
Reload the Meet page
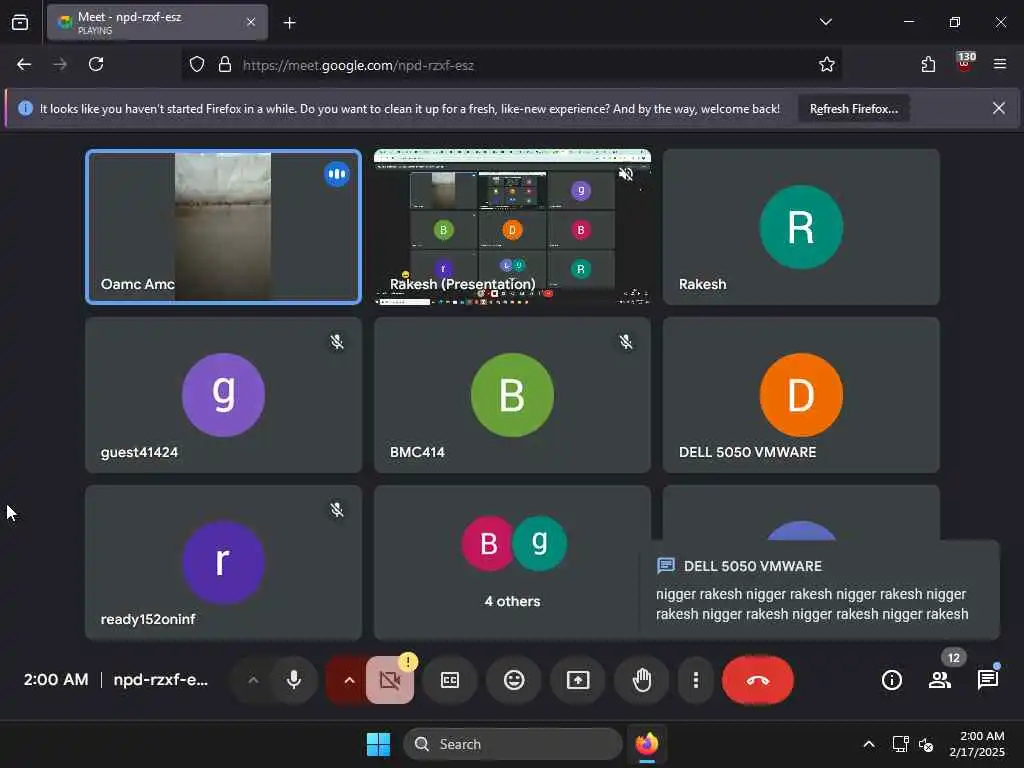96,64
